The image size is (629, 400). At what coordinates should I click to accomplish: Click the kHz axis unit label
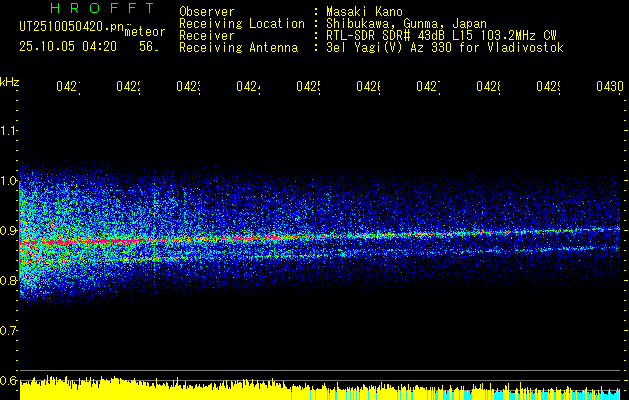(9, 82)
